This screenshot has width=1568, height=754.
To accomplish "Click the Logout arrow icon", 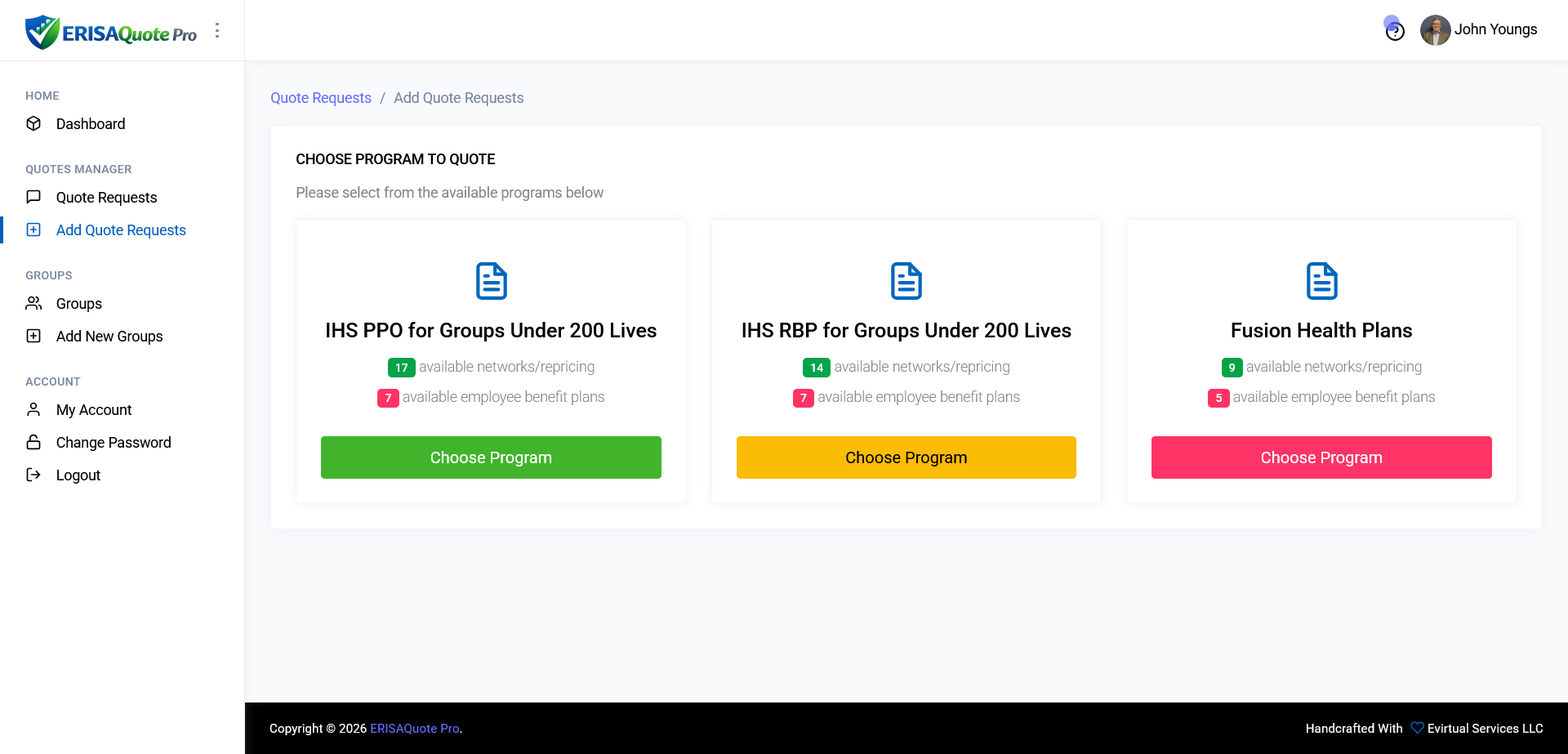I will coord(33,475).
